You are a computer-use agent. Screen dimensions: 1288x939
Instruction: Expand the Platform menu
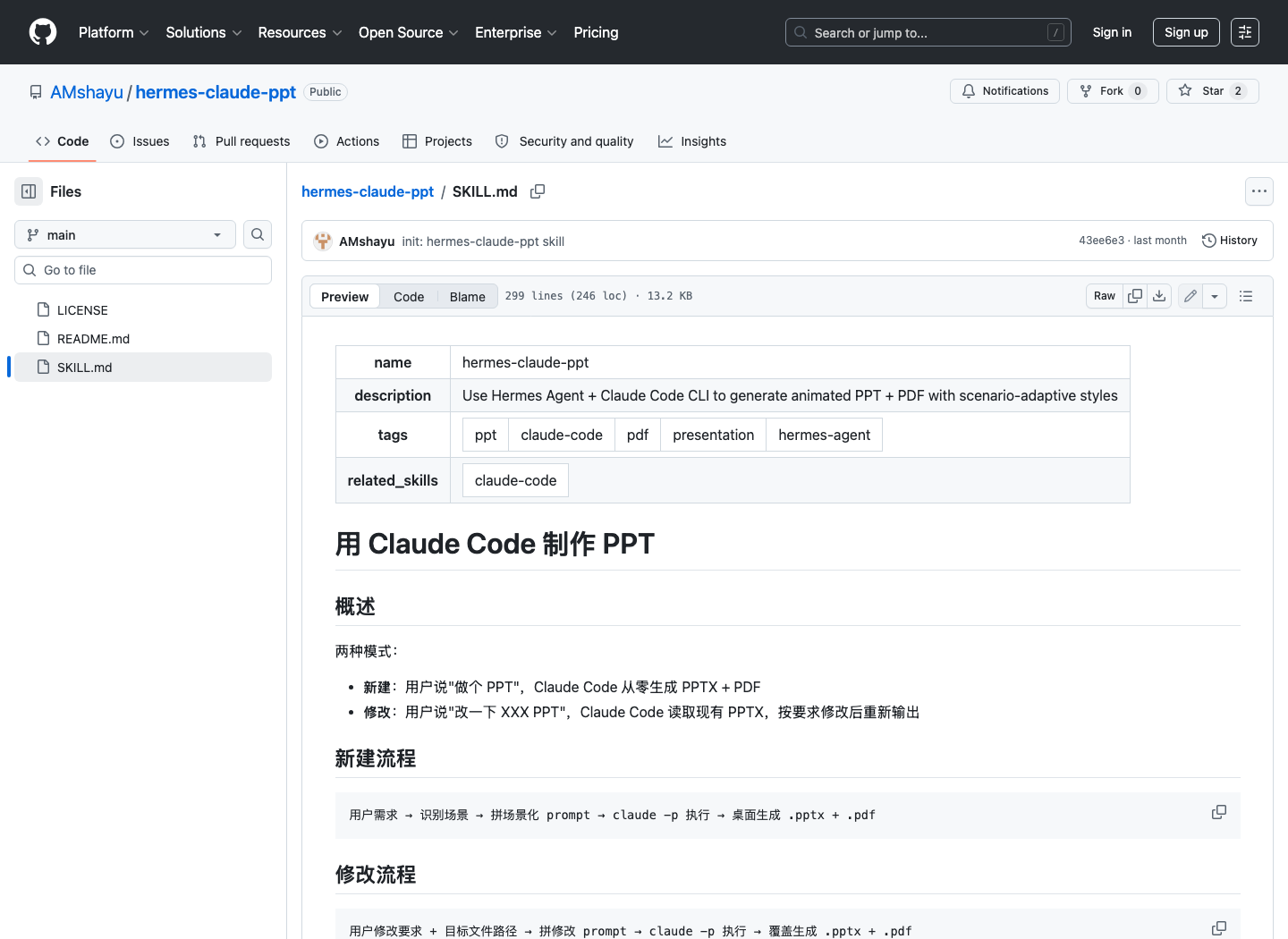114,32
